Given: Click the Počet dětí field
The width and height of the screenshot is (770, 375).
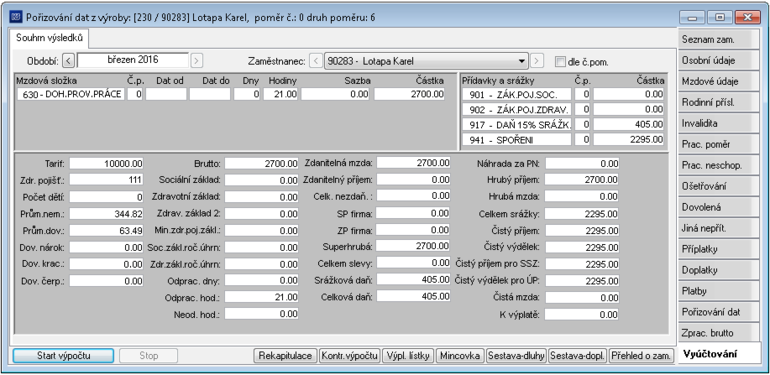Looking at the screenshot, I should click(107, 197).
